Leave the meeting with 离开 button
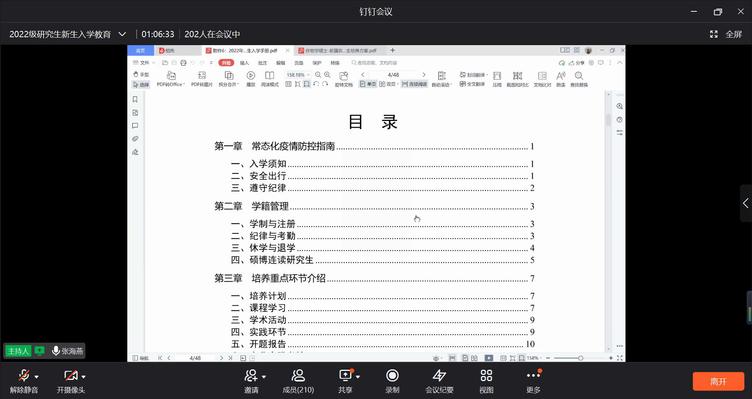 (718, 381)
